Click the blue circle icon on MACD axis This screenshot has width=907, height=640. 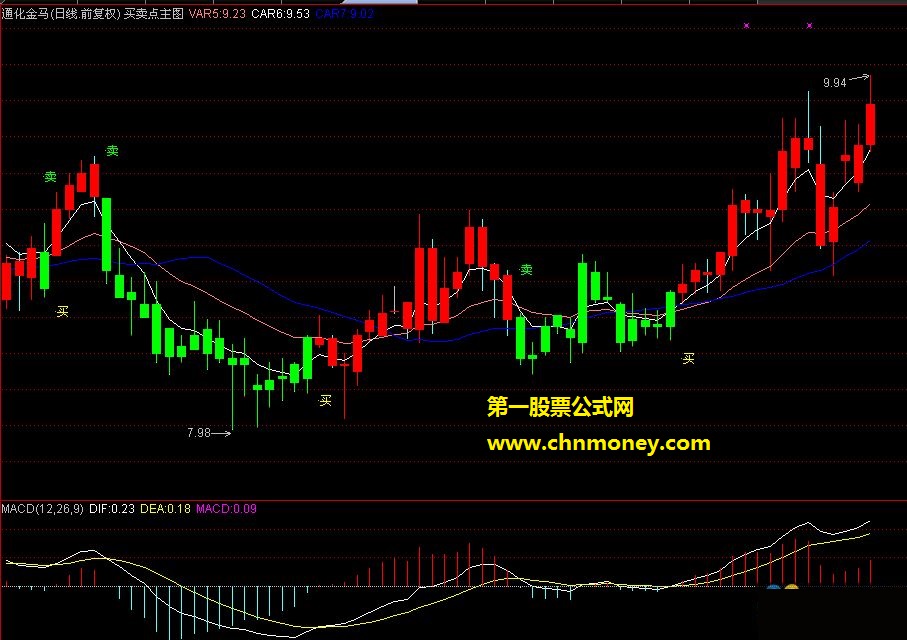click(773, 587)
